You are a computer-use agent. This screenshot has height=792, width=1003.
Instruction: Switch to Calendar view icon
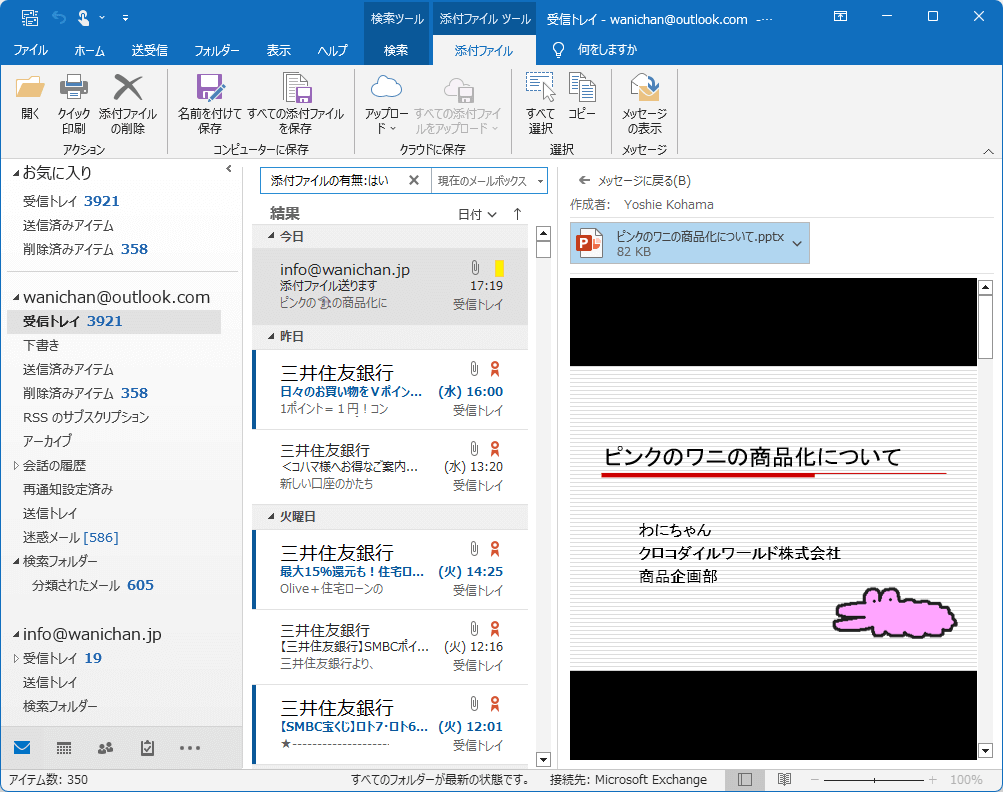click(x=64, y=747)
